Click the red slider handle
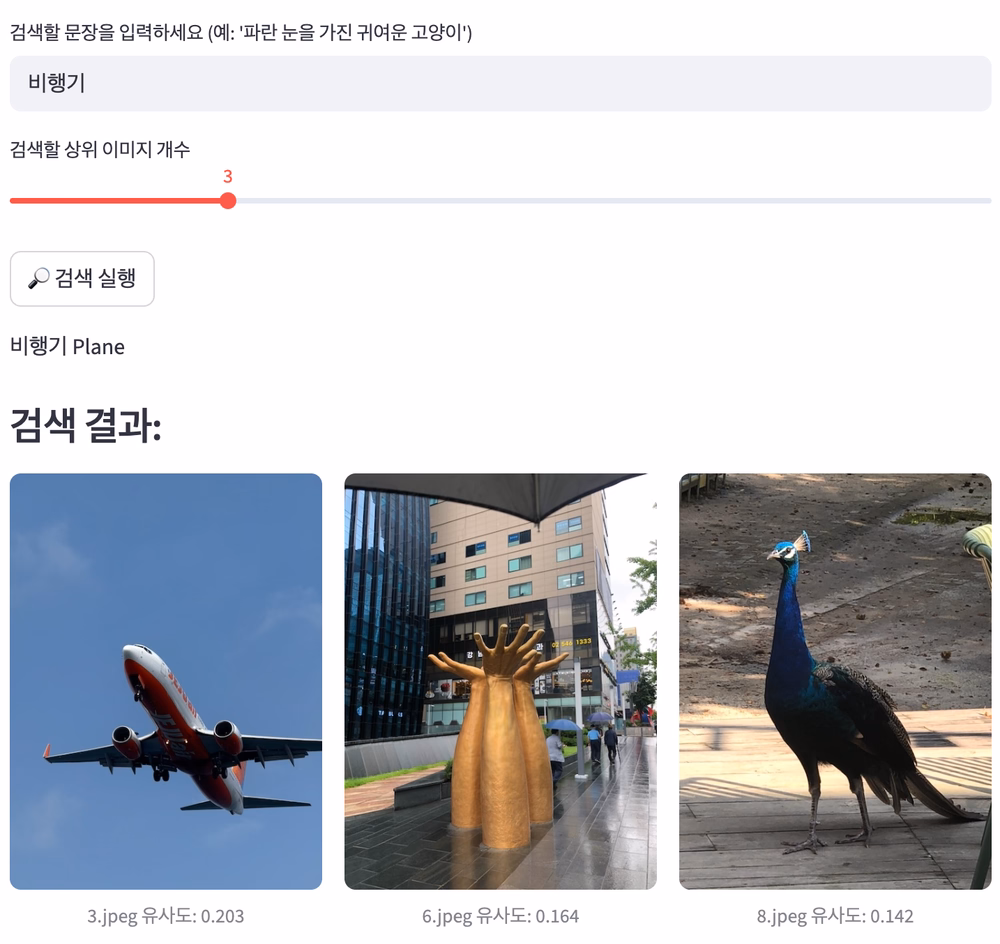Viewport: 1000px width, 944px height. (228, 201)
